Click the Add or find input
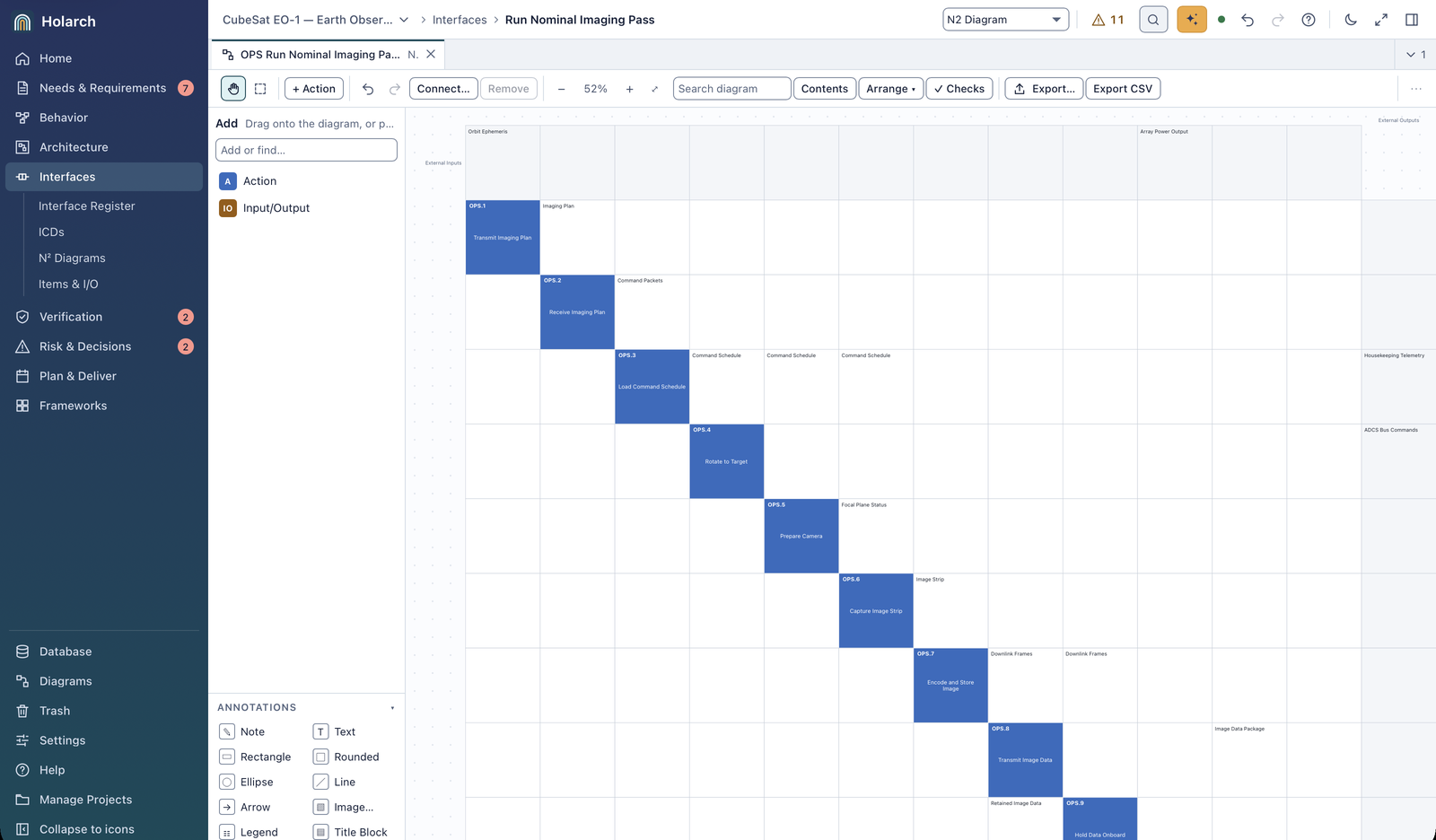This screenshot has width=1436, height=840. 306,150
